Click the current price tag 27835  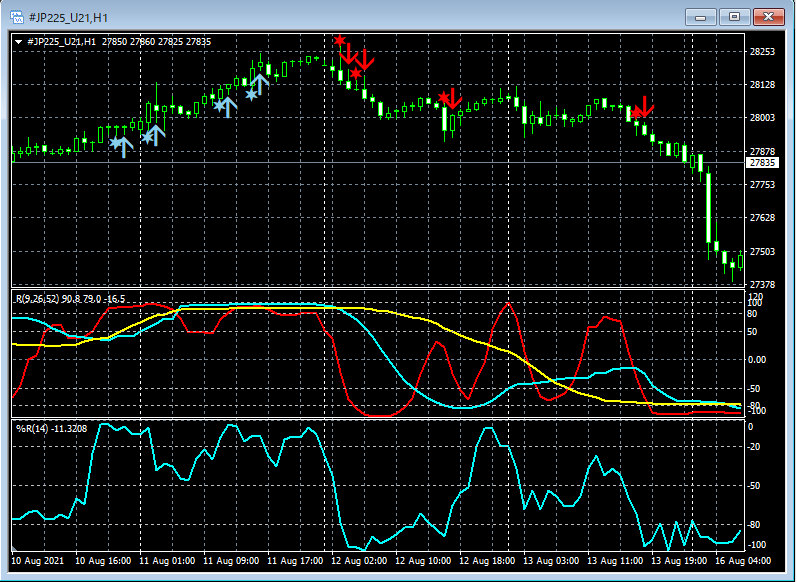pos(763,162)
